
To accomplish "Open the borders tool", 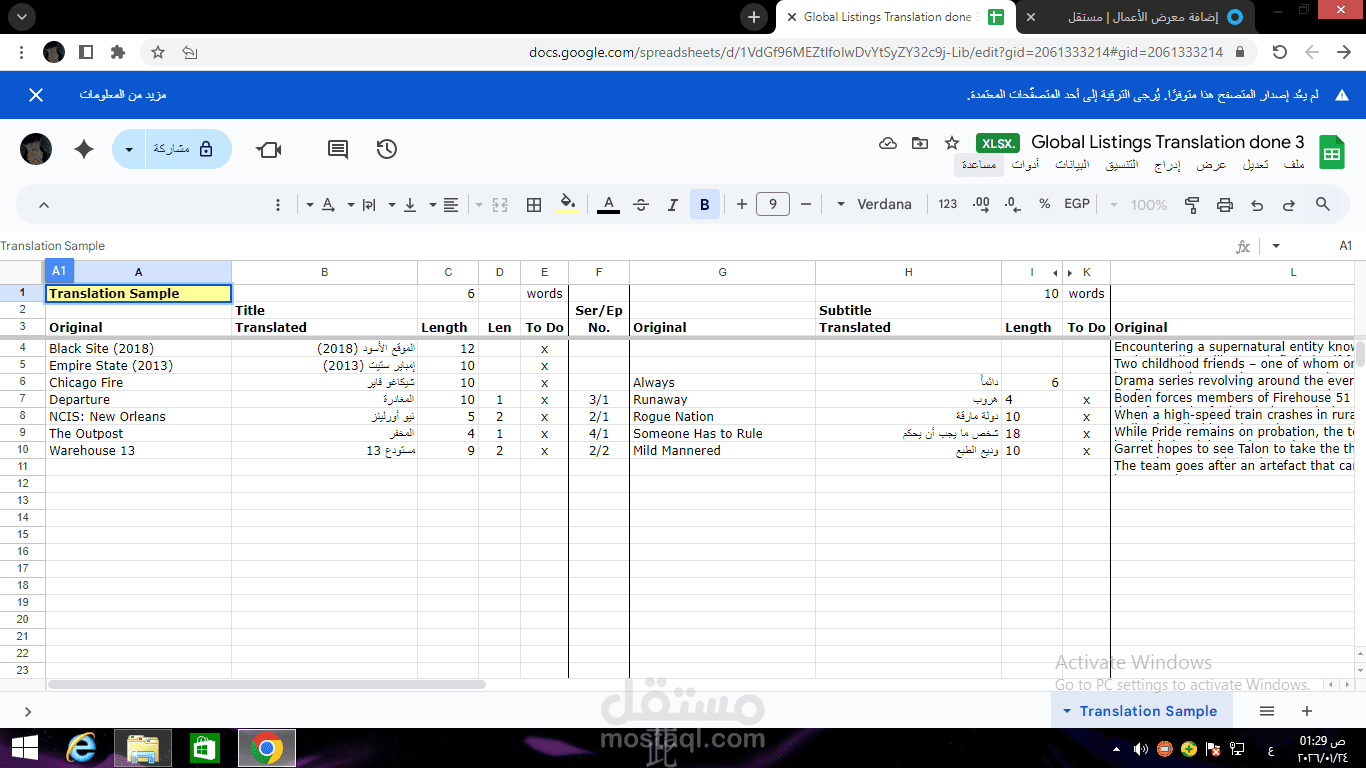I will [534, 204].
